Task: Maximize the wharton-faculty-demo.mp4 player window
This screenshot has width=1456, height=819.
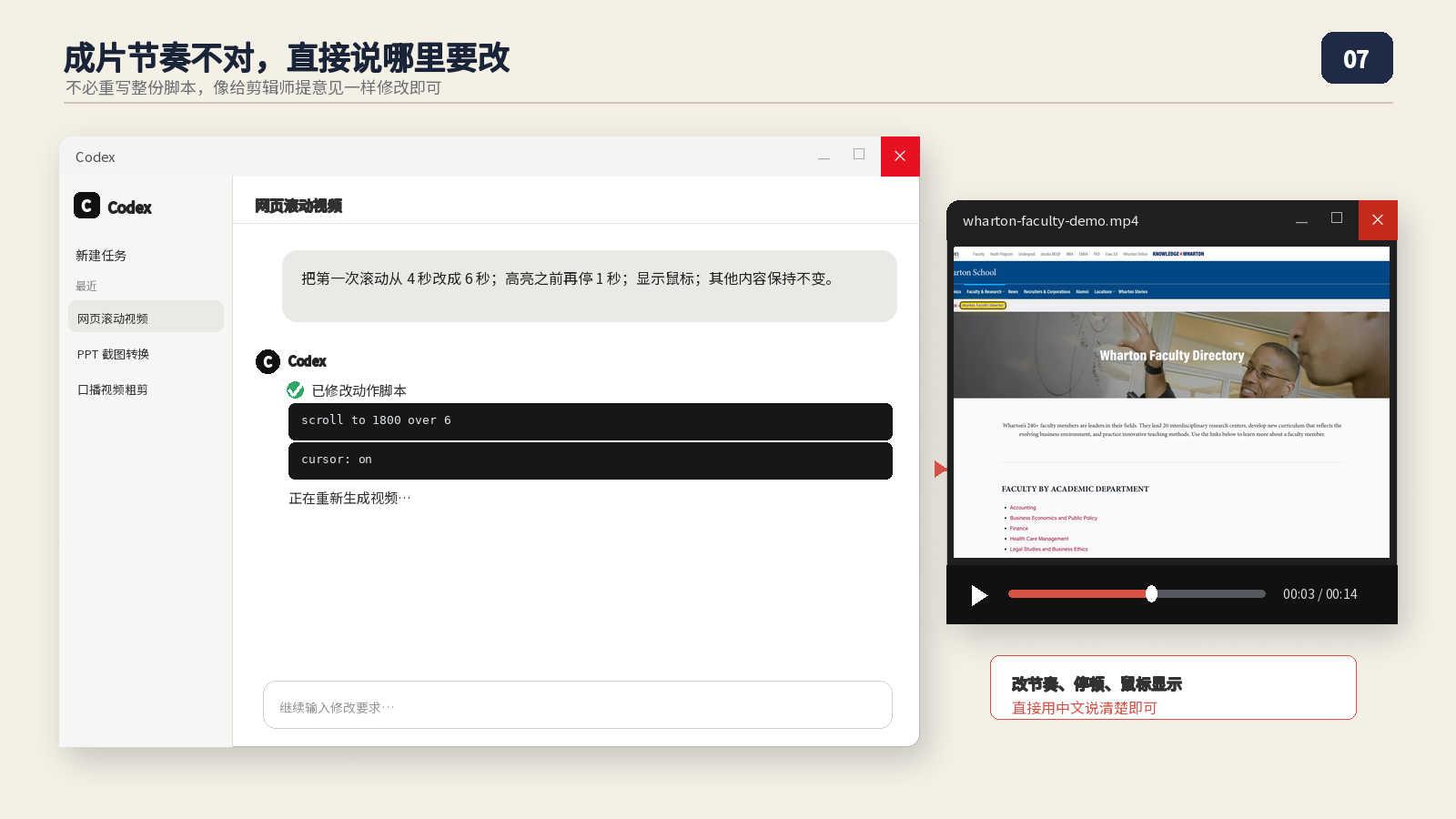Action: (1337, 218)
